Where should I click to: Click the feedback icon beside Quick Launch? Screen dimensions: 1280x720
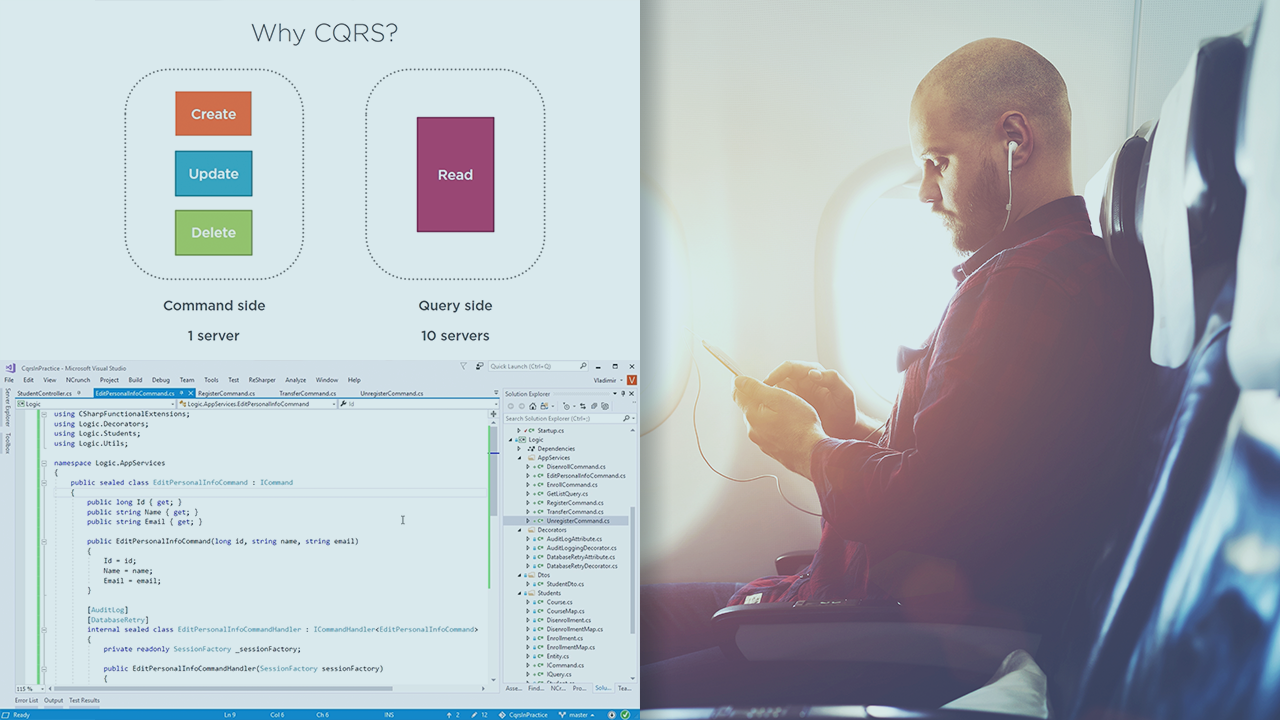479,366
